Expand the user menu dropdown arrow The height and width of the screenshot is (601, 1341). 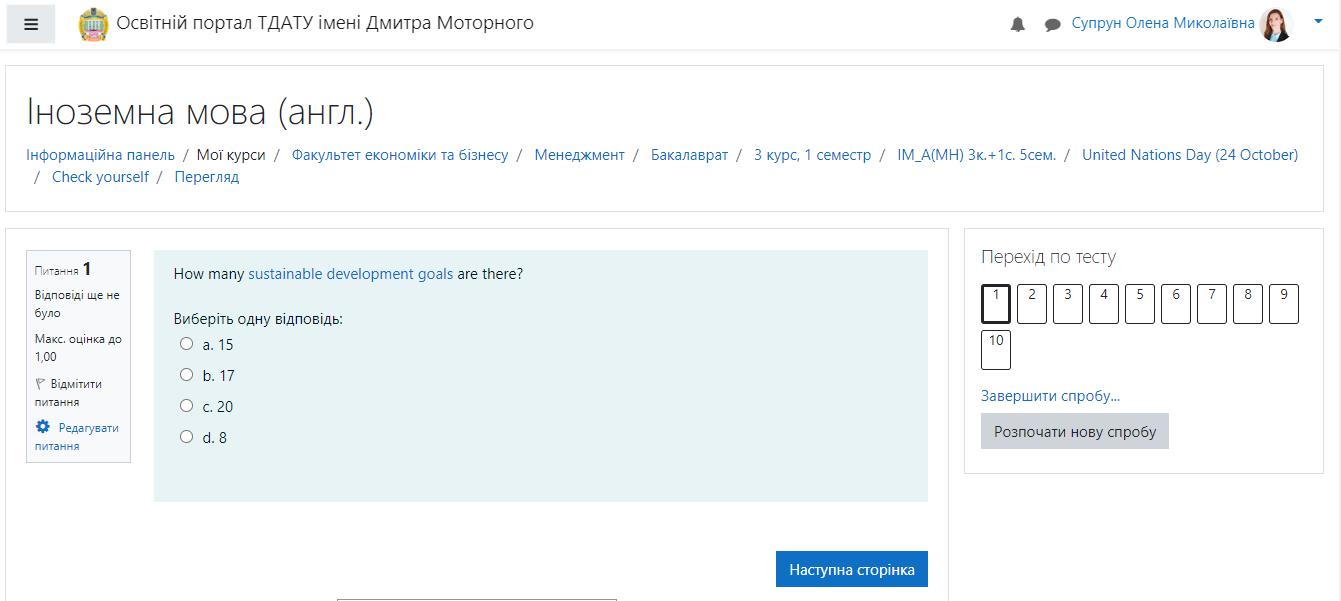(x=1317, y=20)
